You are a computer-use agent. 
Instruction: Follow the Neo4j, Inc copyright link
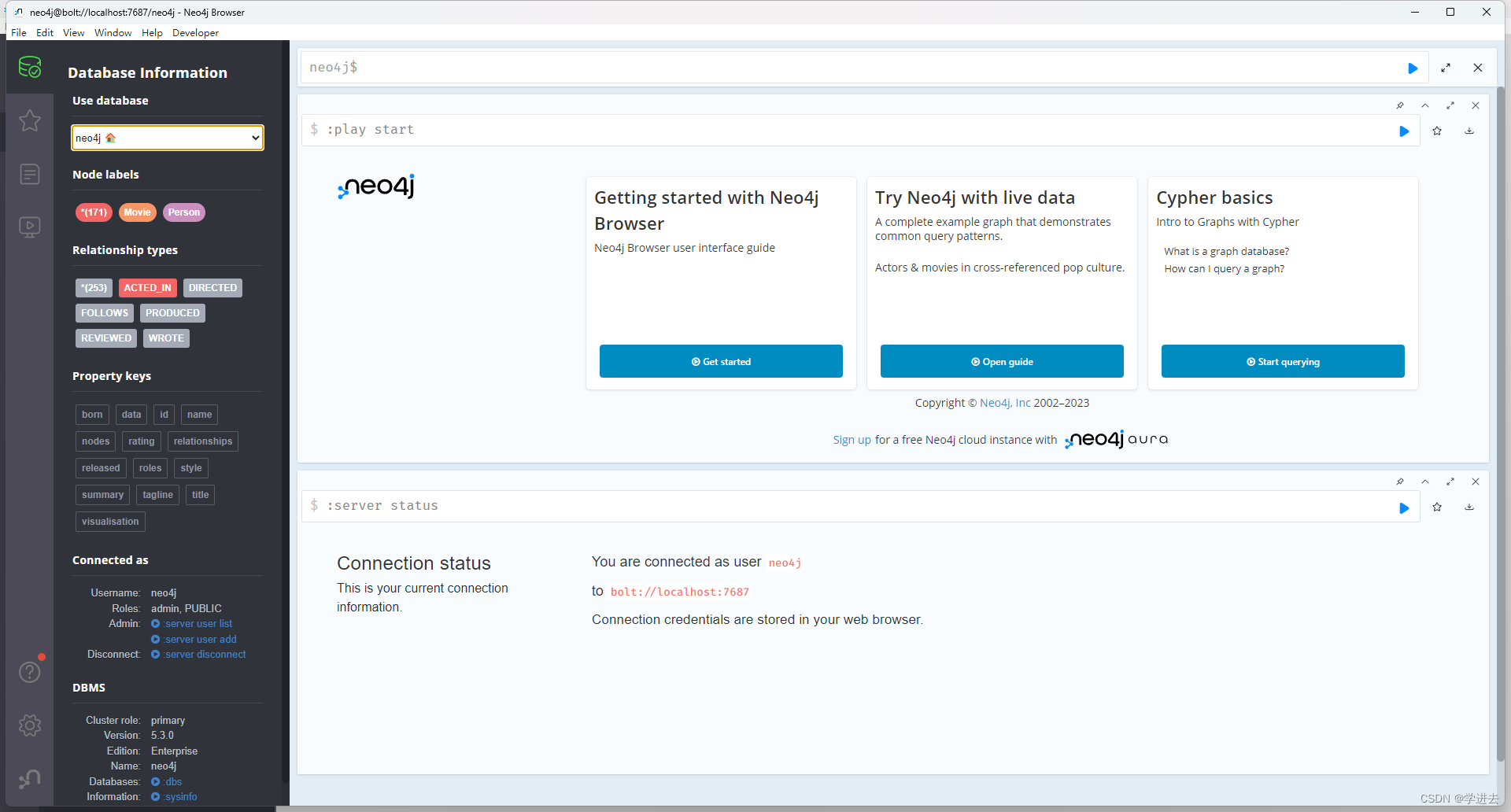coord(1005,403)
